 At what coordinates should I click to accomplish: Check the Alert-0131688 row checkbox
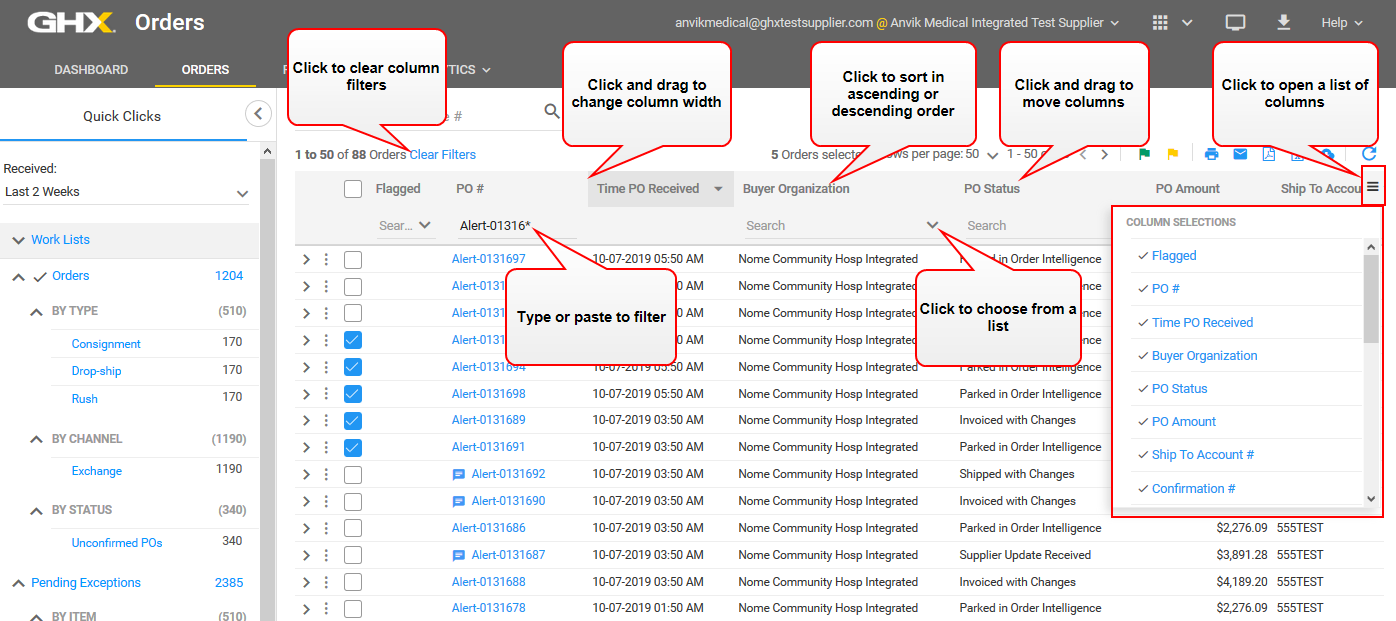[353, 582]
